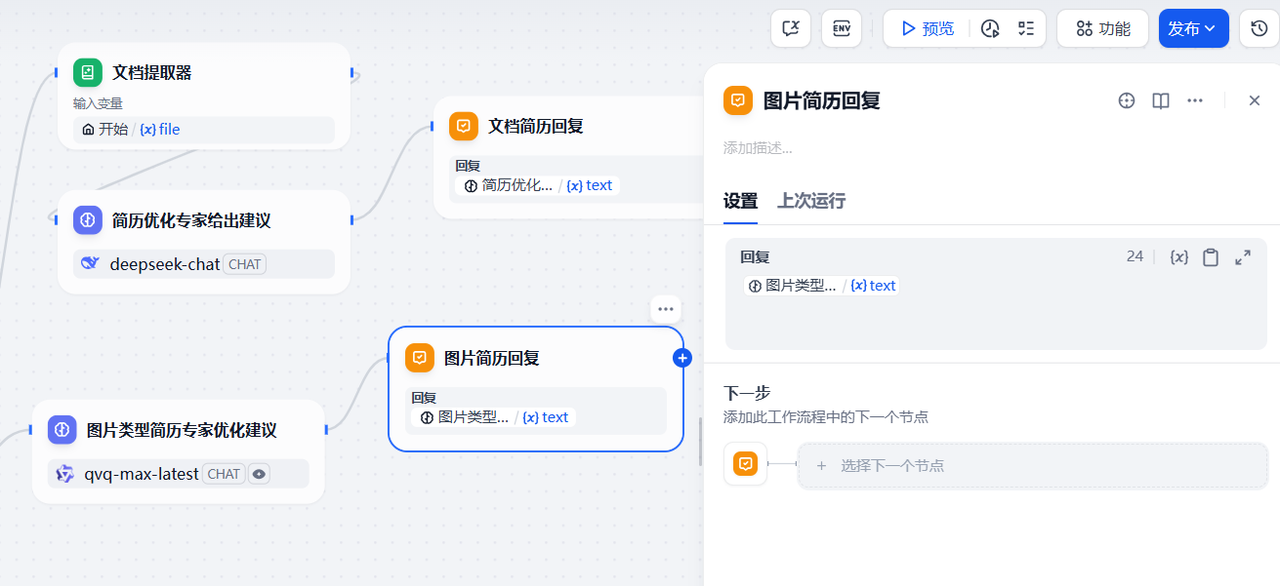Click the CHAT tag beside deepseek-chat
Viewport: 1280px width, 586px height.
pyautogui.click(x=244, y=264)
